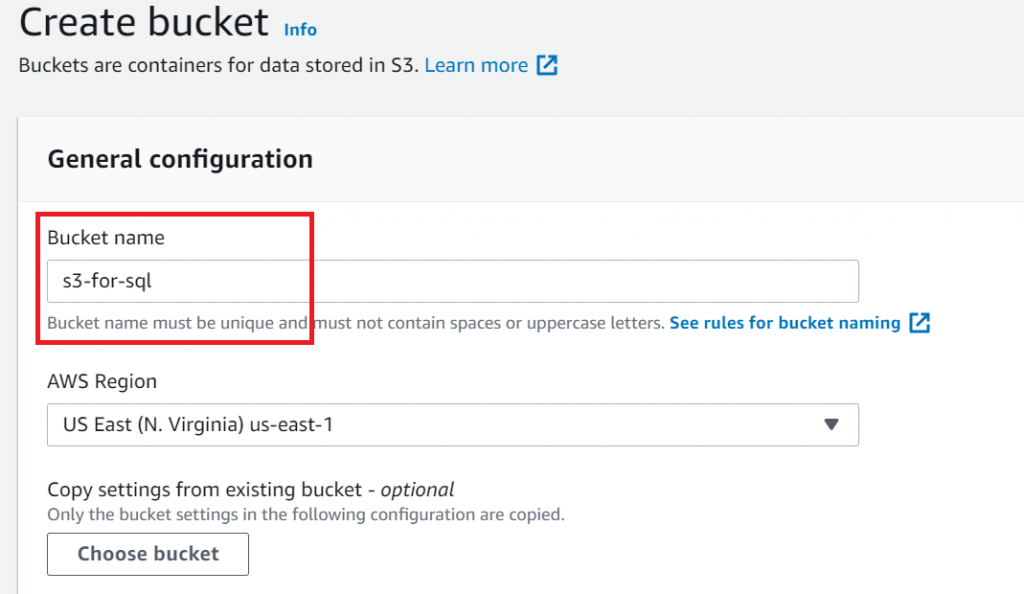Click the 'Buckets are containers' description text
The image size is (1024, 594).
(218, 66)
